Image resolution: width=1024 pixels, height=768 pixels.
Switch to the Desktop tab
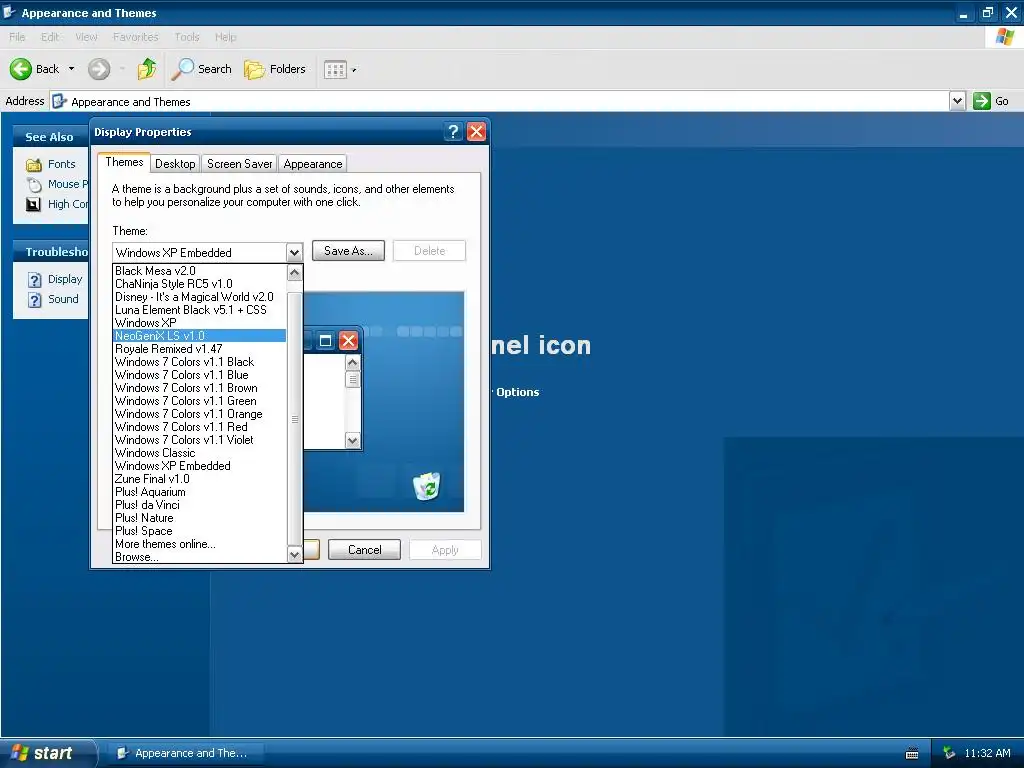[175, 164]
